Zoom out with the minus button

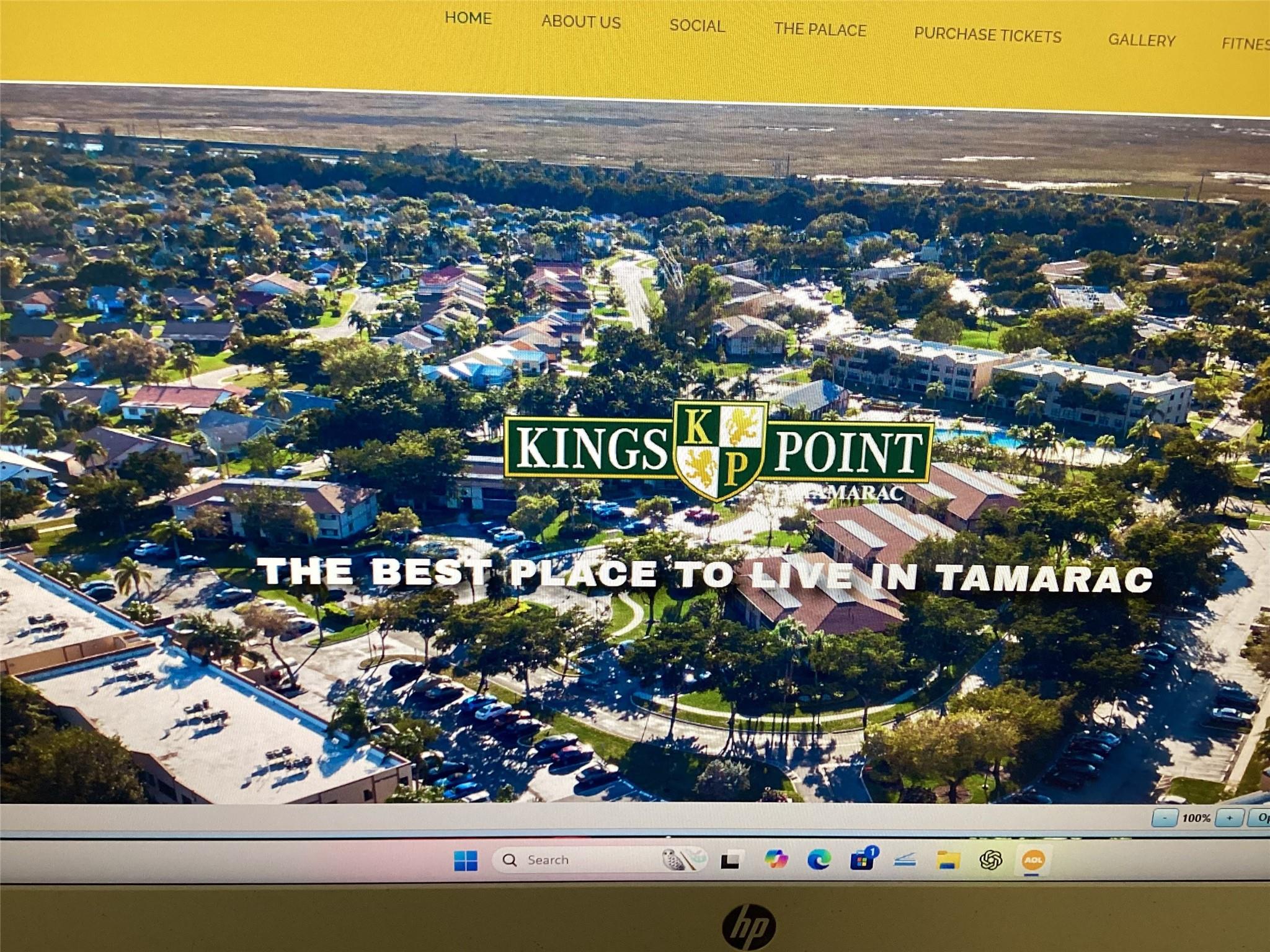point(1164,818)
